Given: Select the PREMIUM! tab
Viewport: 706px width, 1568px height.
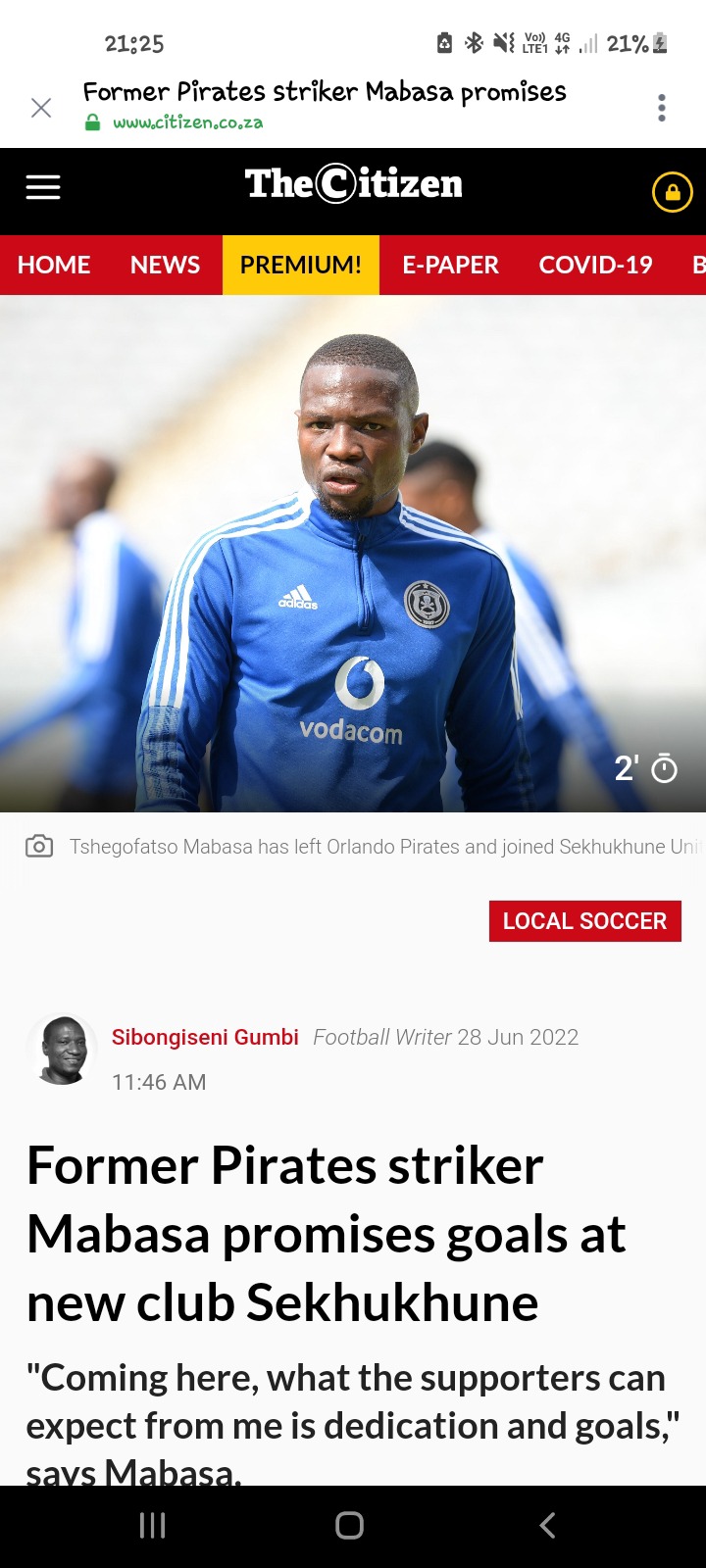Looking at the screenshot, I should [301, 265].
